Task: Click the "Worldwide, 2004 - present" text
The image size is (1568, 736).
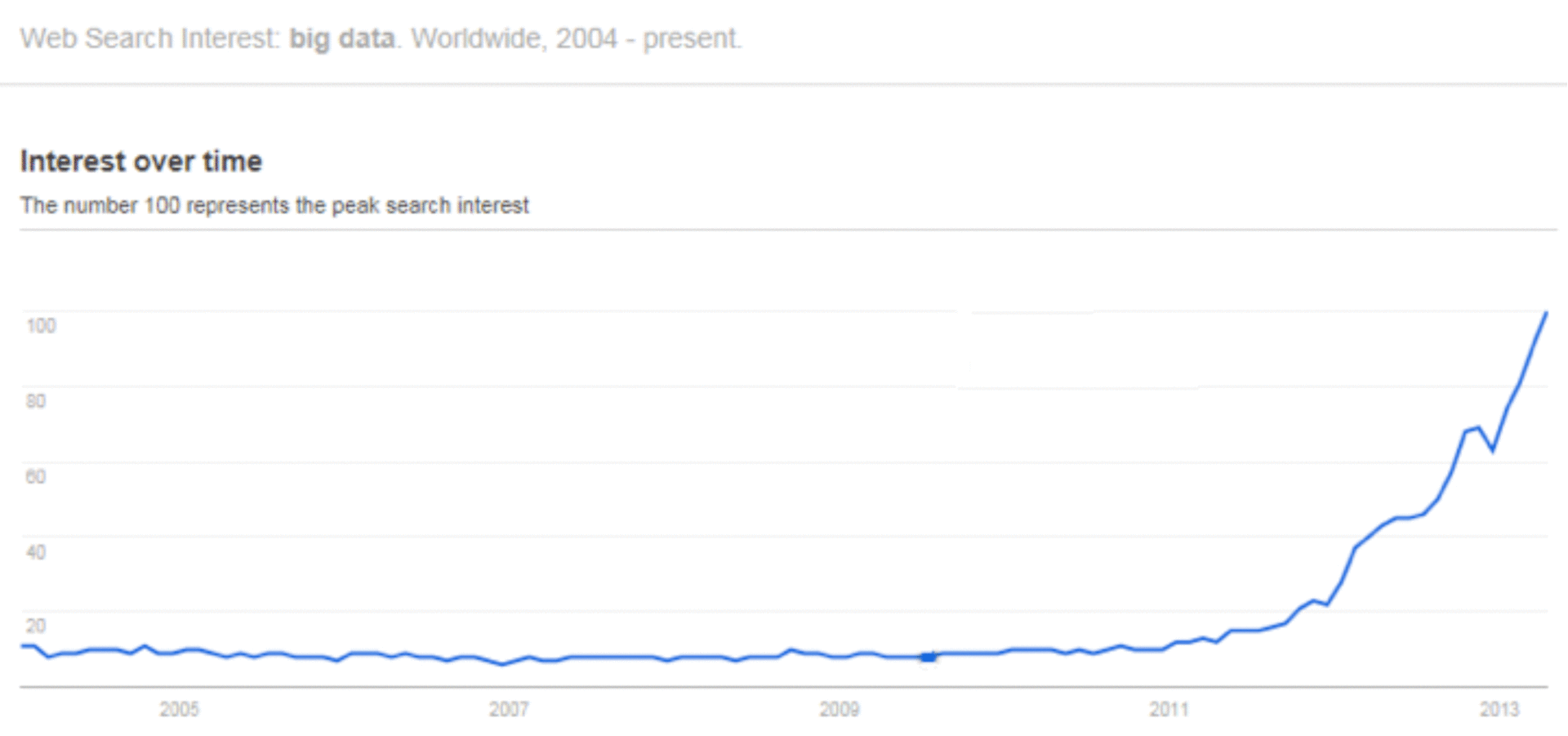Action: tap(576, 38)
